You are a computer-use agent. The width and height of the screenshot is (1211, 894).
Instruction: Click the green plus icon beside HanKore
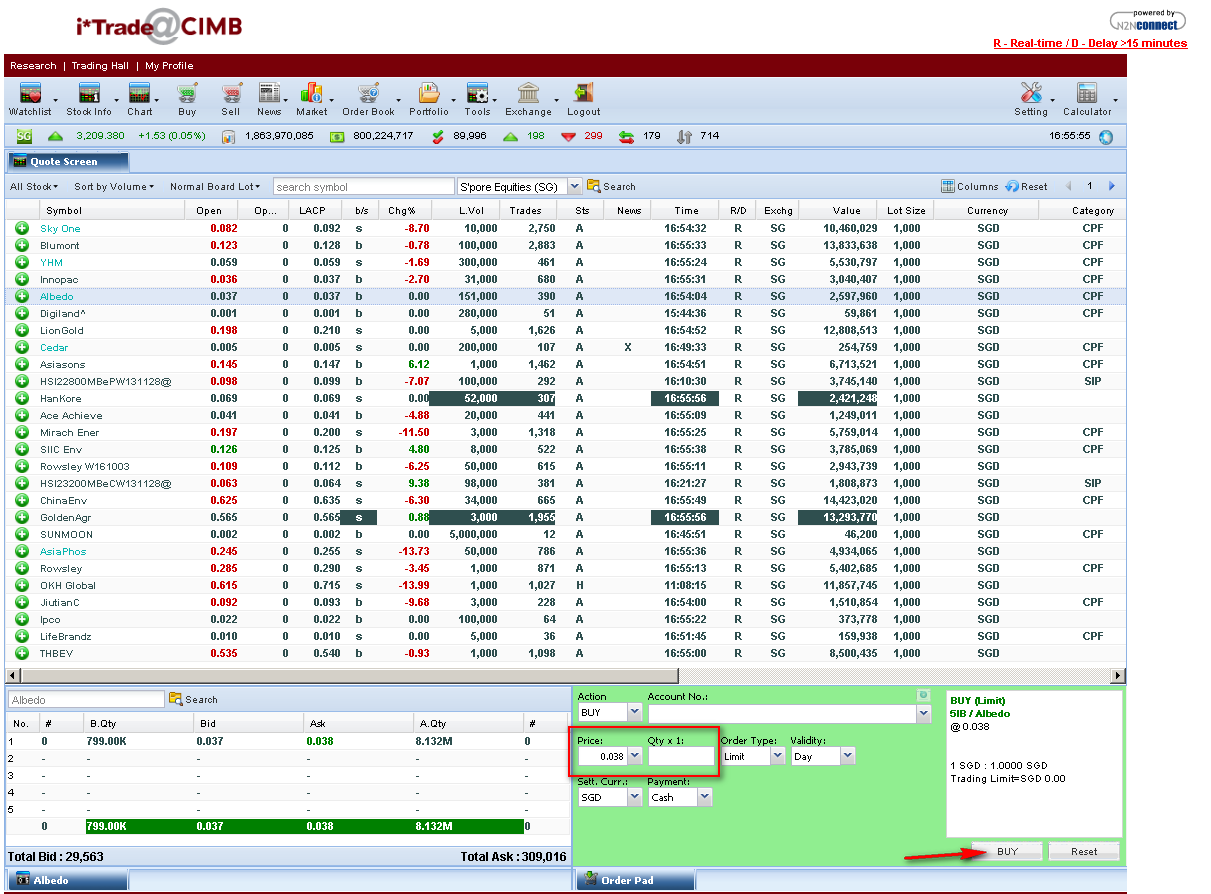pyautogui.click(x=22, y=398)
